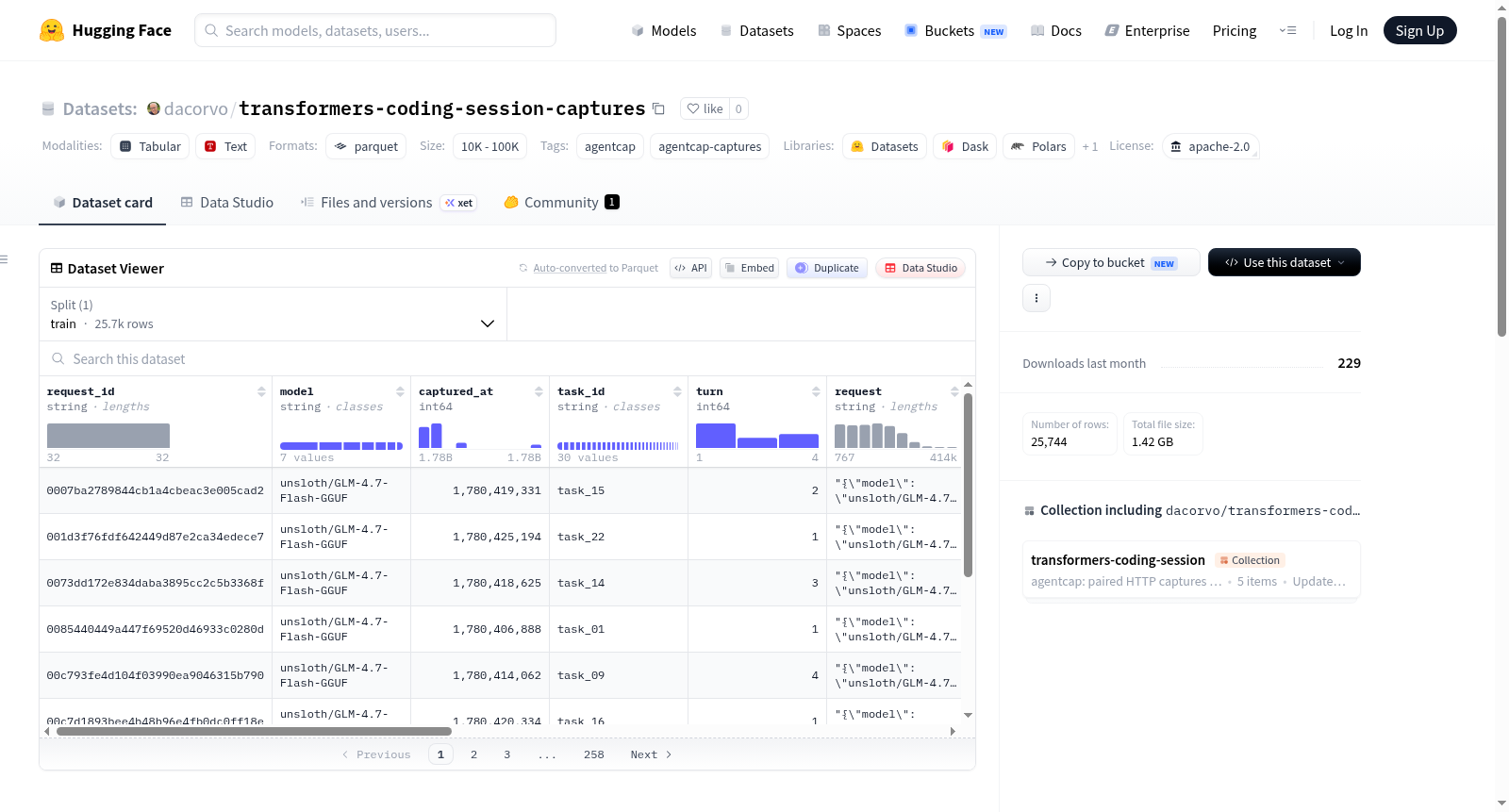The width and height of the screenshot is (1509, 812).
Task: Click the Text modality tag
Action: click(226, 146)
